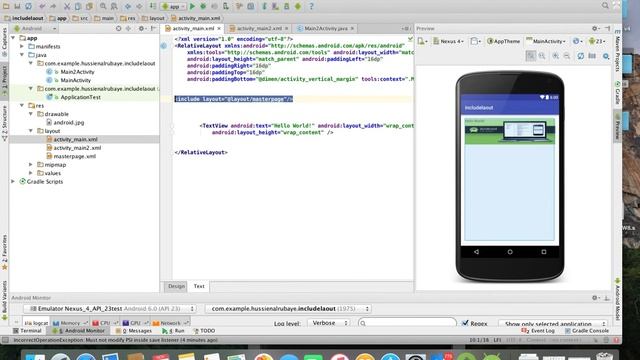Image resolution: width=640 pixels, height=360 pixels.
Task: Open the Terminal tool window
Action: click(27, 331)
